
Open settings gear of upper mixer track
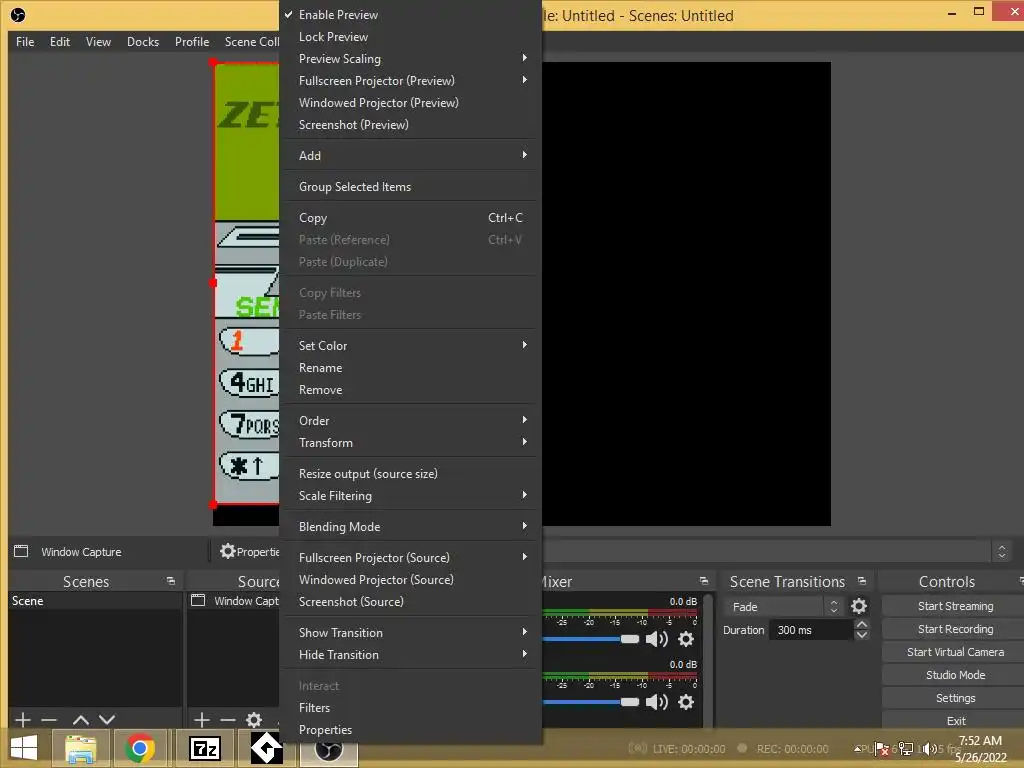[x=686, y=639]
